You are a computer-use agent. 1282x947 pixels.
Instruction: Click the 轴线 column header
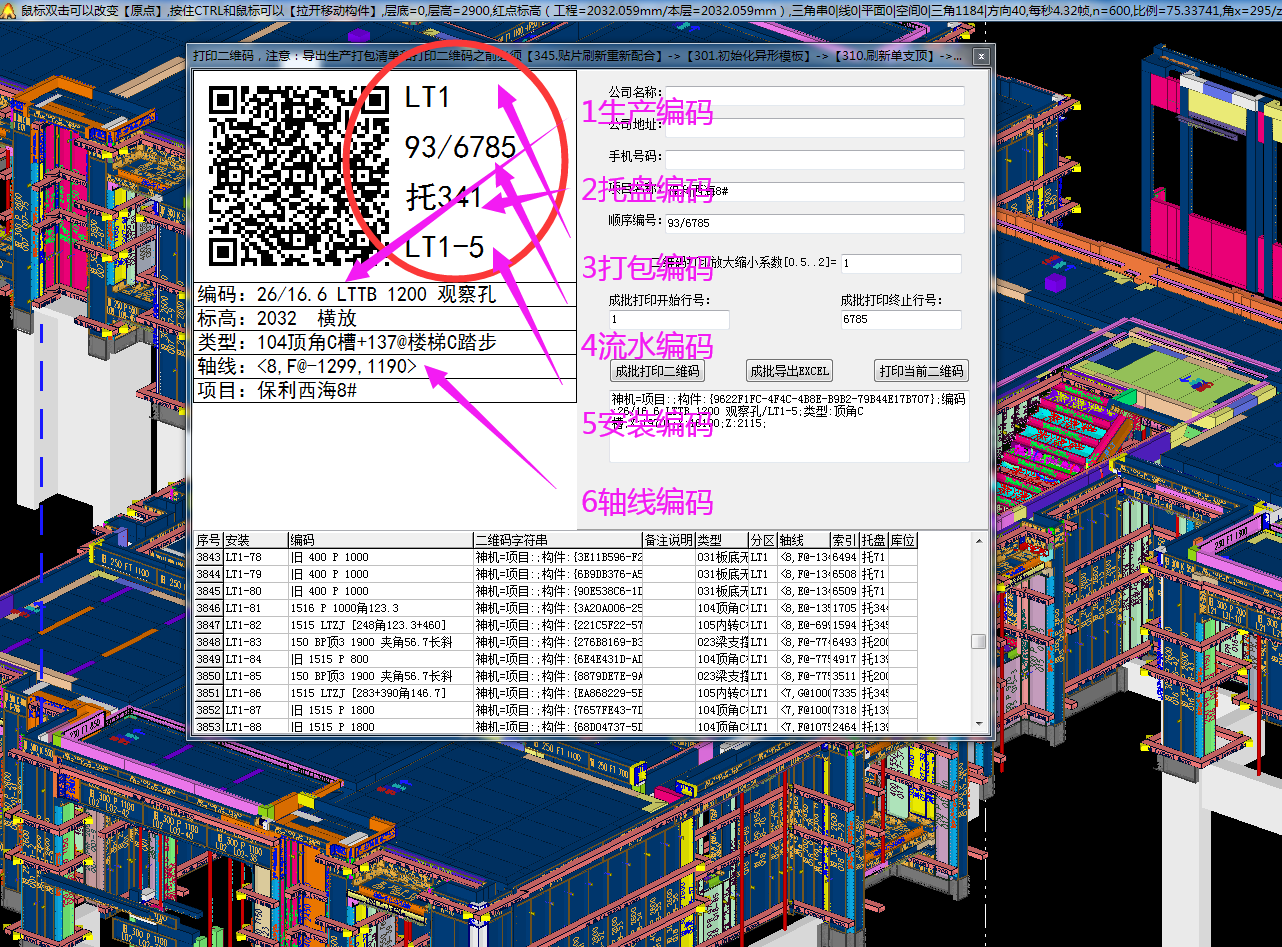(x=804, y=540)
